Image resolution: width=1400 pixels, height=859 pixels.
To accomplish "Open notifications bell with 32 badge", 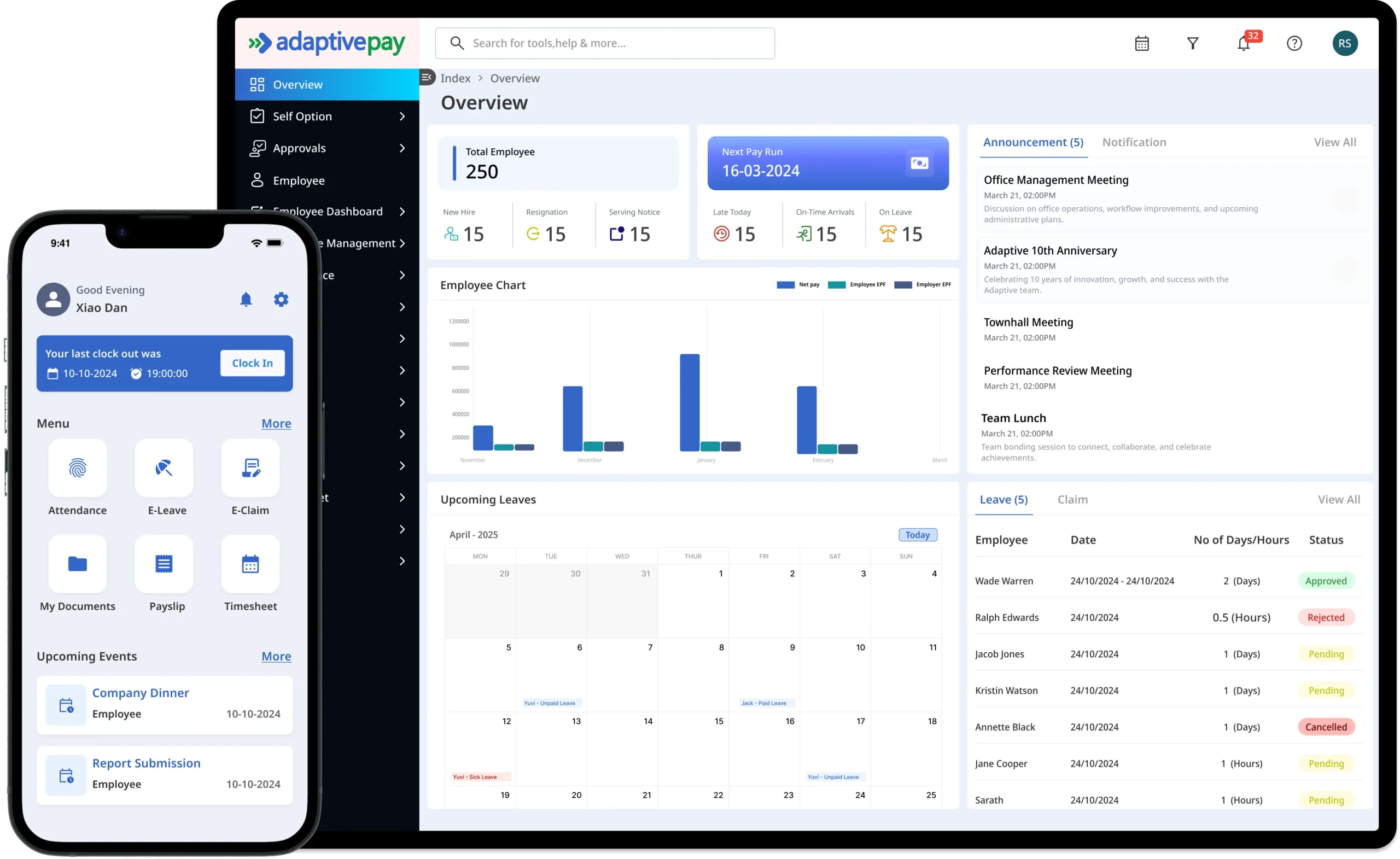I will (1244, 43).
